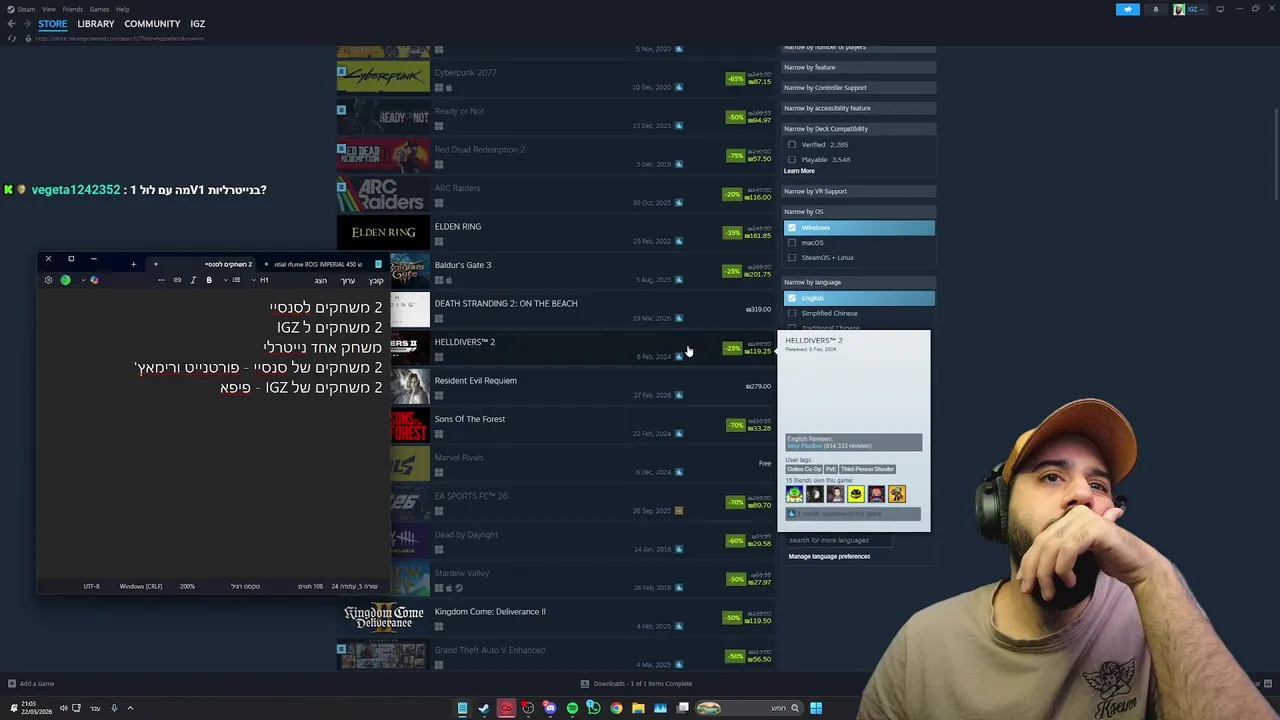Collapse Narrow by Deck Compatibility section
This screenshot has height=720, width=1280.
point(858,129)
